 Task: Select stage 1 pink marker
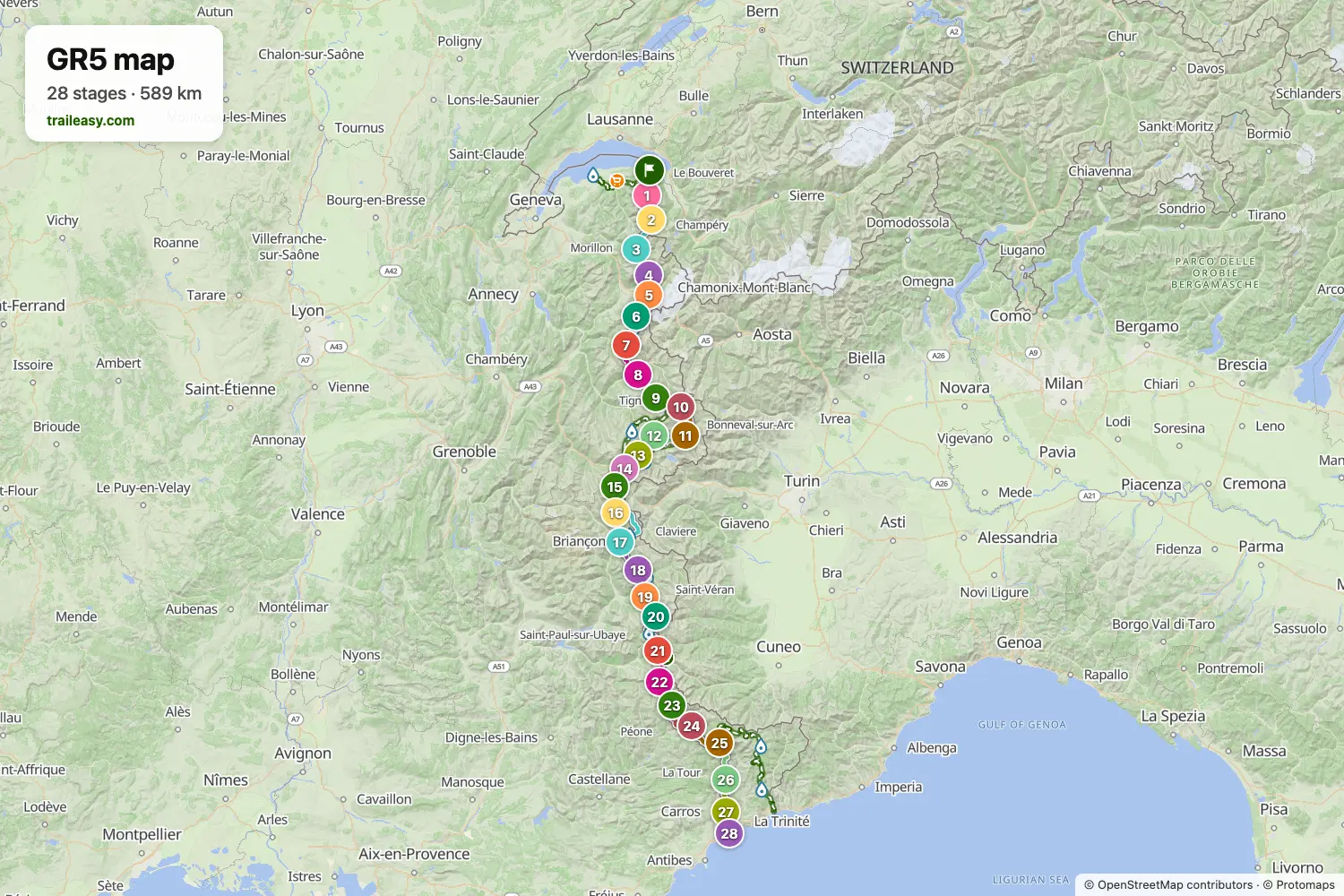tap(647, 195)
